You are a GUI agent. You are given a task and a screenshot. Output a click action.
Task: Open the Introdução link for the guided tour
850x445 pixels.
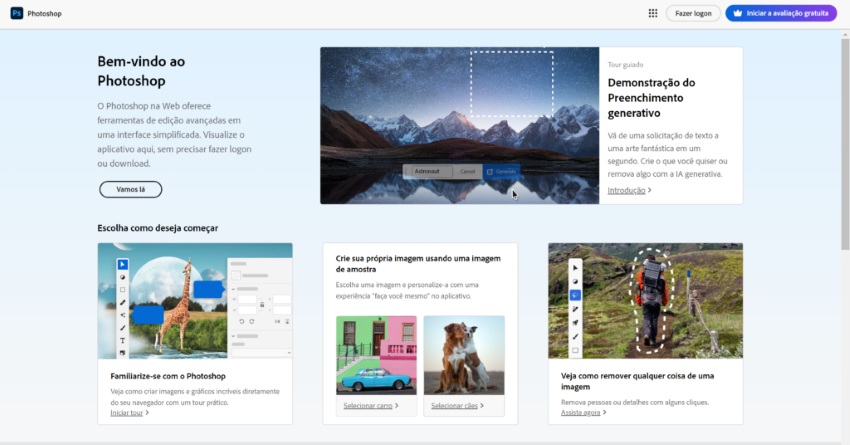tap(628, 190)
